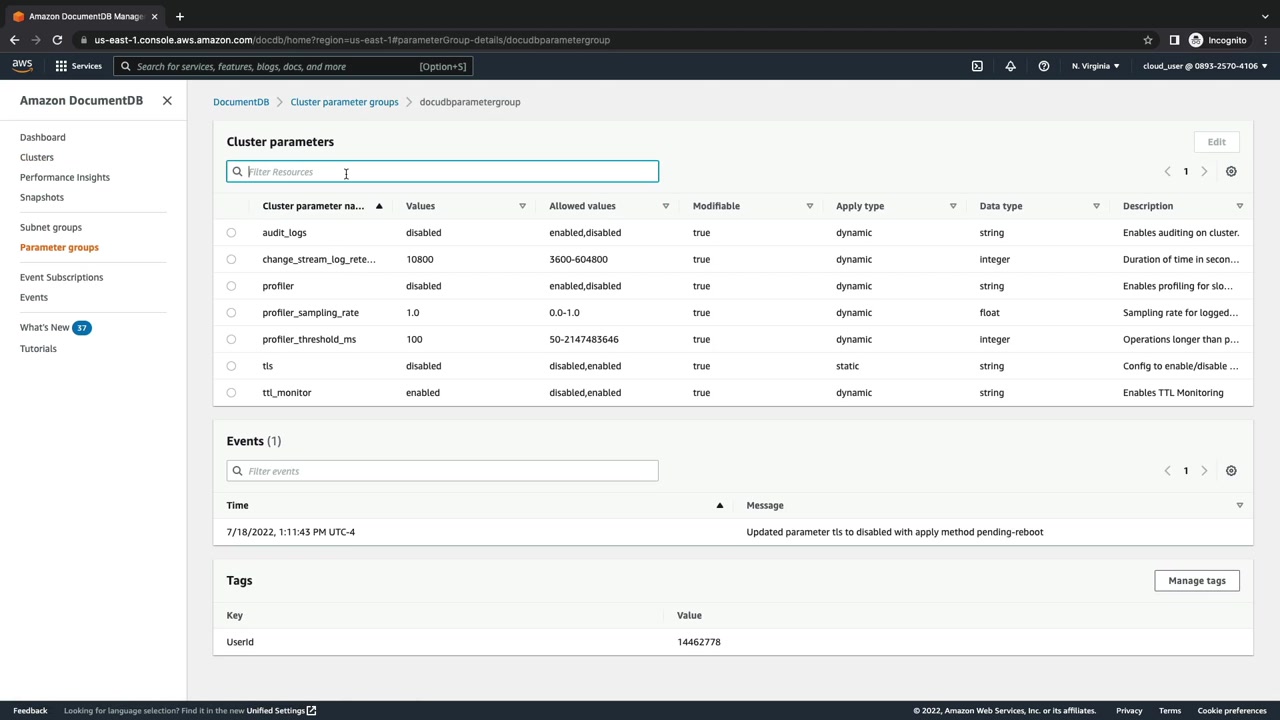Go to next events page
1280x720 pixels.
1204,471
